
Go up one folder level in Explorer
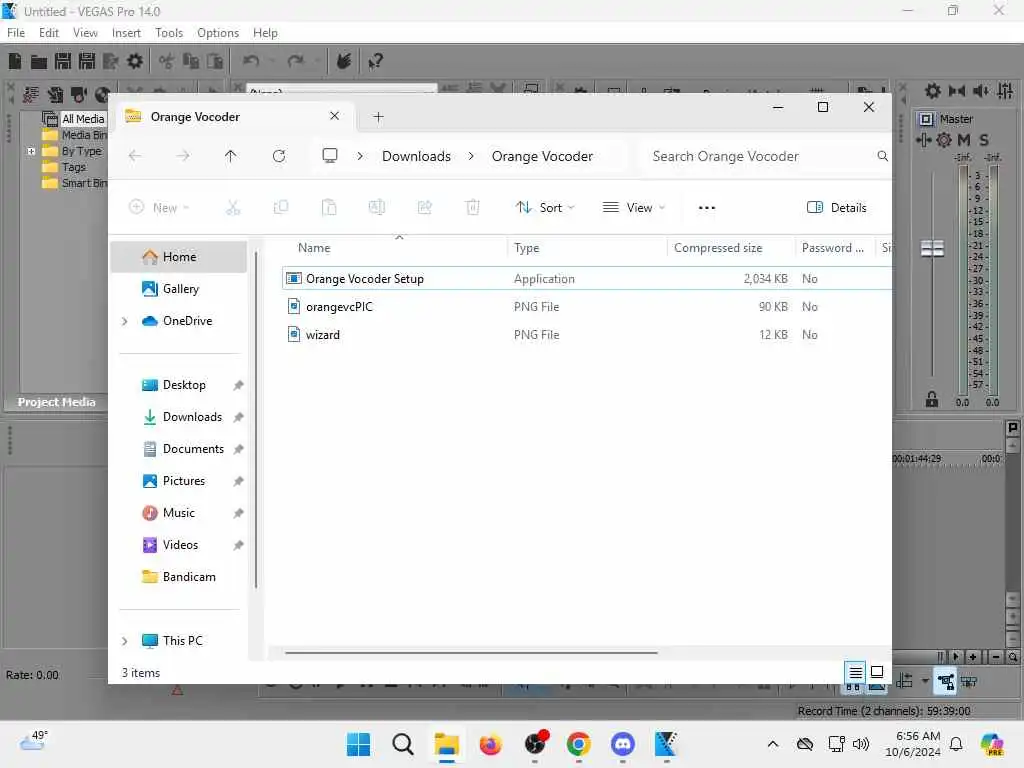[x=231, y=156]
